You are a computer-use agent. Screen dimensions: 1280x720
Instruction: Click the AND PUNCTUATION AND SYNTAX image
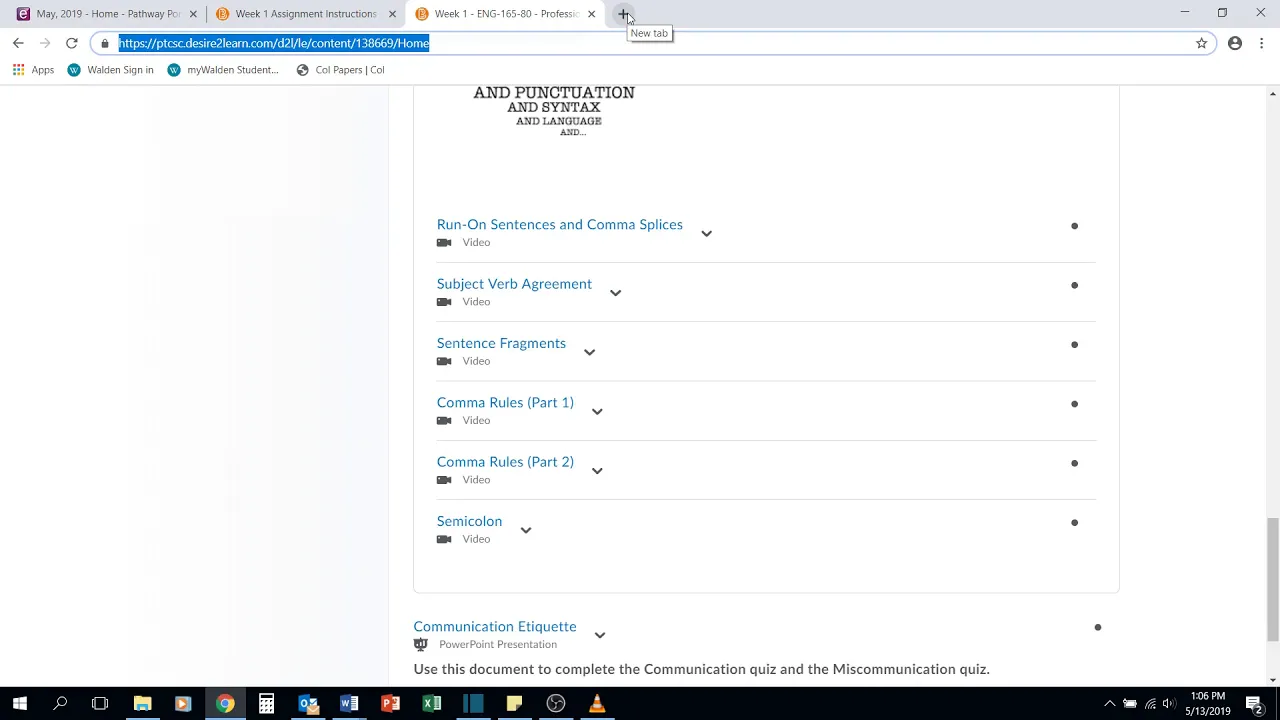click(554, 111)
